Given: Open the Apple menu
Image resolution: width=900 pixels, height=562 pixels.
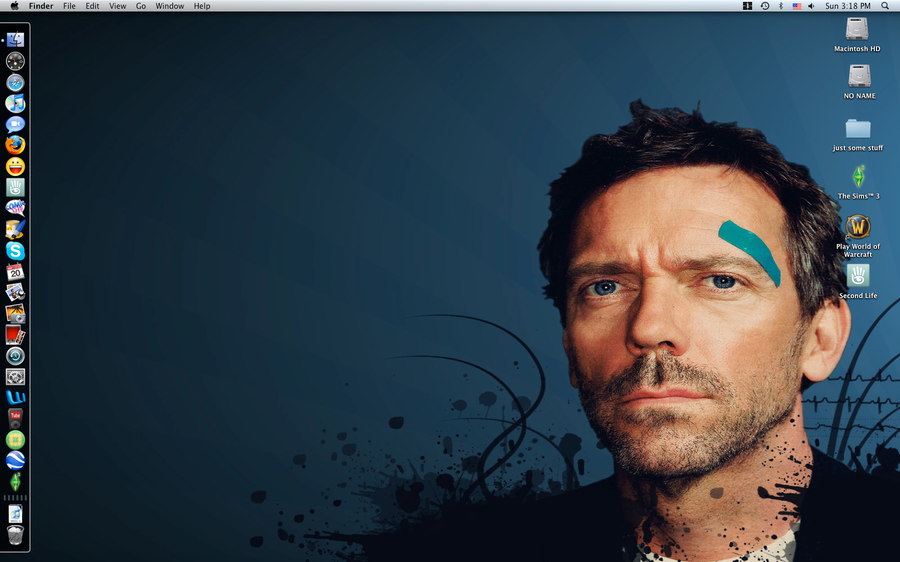Looking at the screenshot, I should (14, 6).
